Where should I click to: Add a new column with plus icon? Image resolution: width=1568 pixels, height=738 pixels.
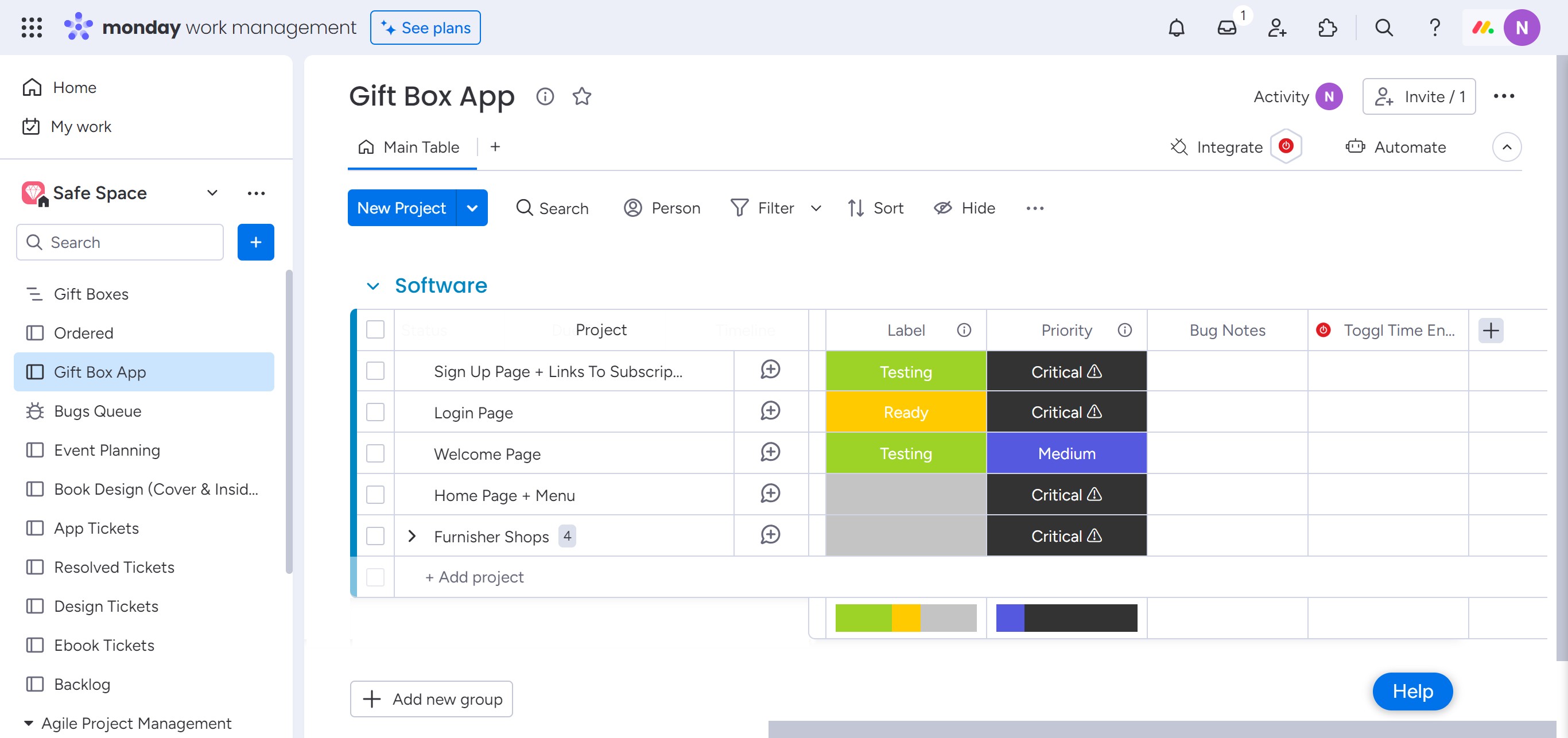[1490, 331]
